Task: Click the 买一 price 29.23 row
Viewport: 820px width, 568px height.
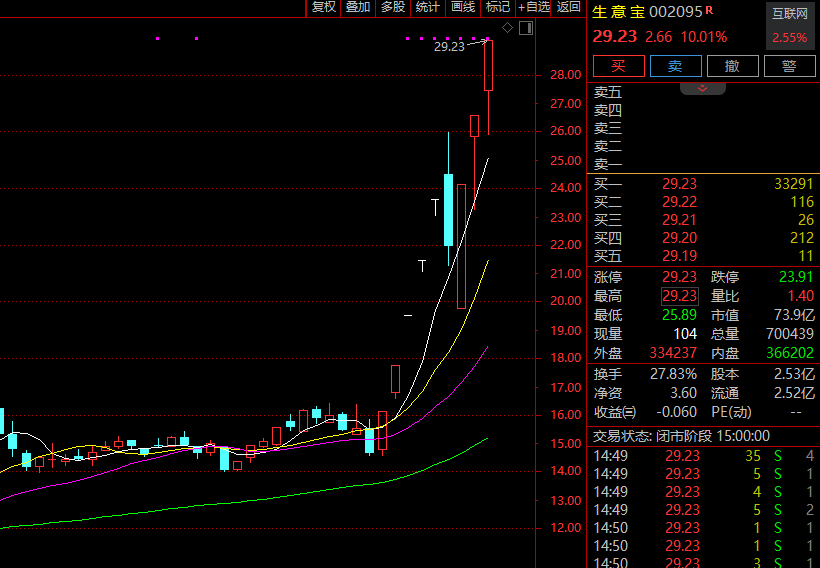Action: (679, 184)
